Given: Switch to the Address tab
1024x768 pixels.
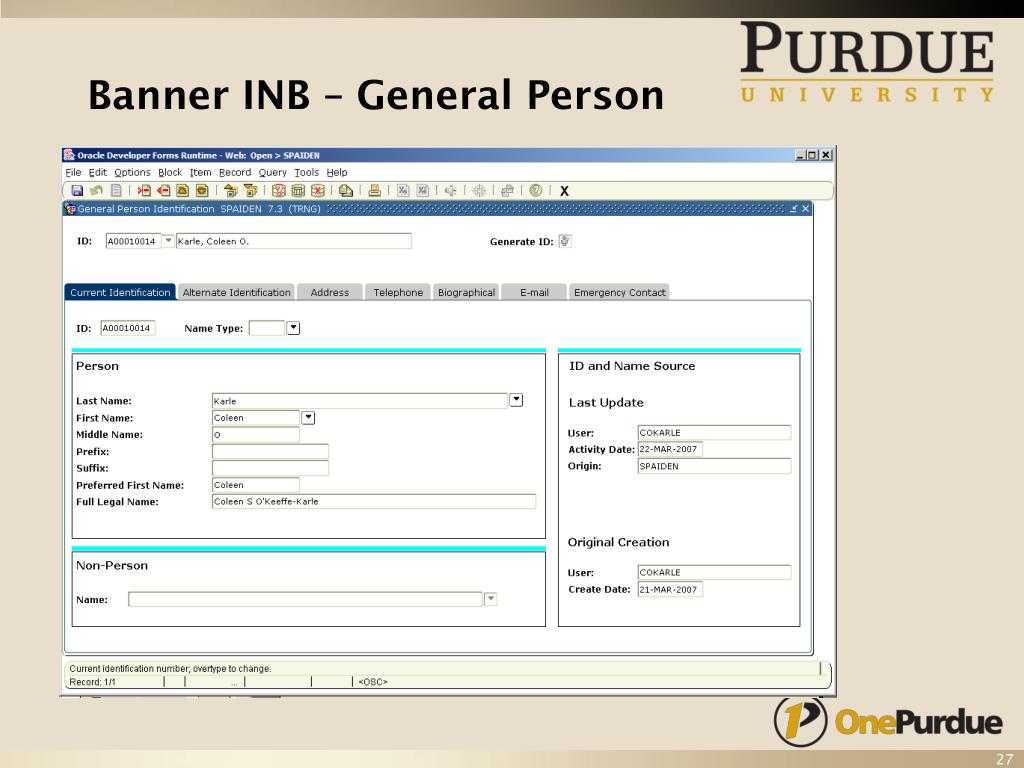Looking at the screenshot, I should tap(330, 292).
